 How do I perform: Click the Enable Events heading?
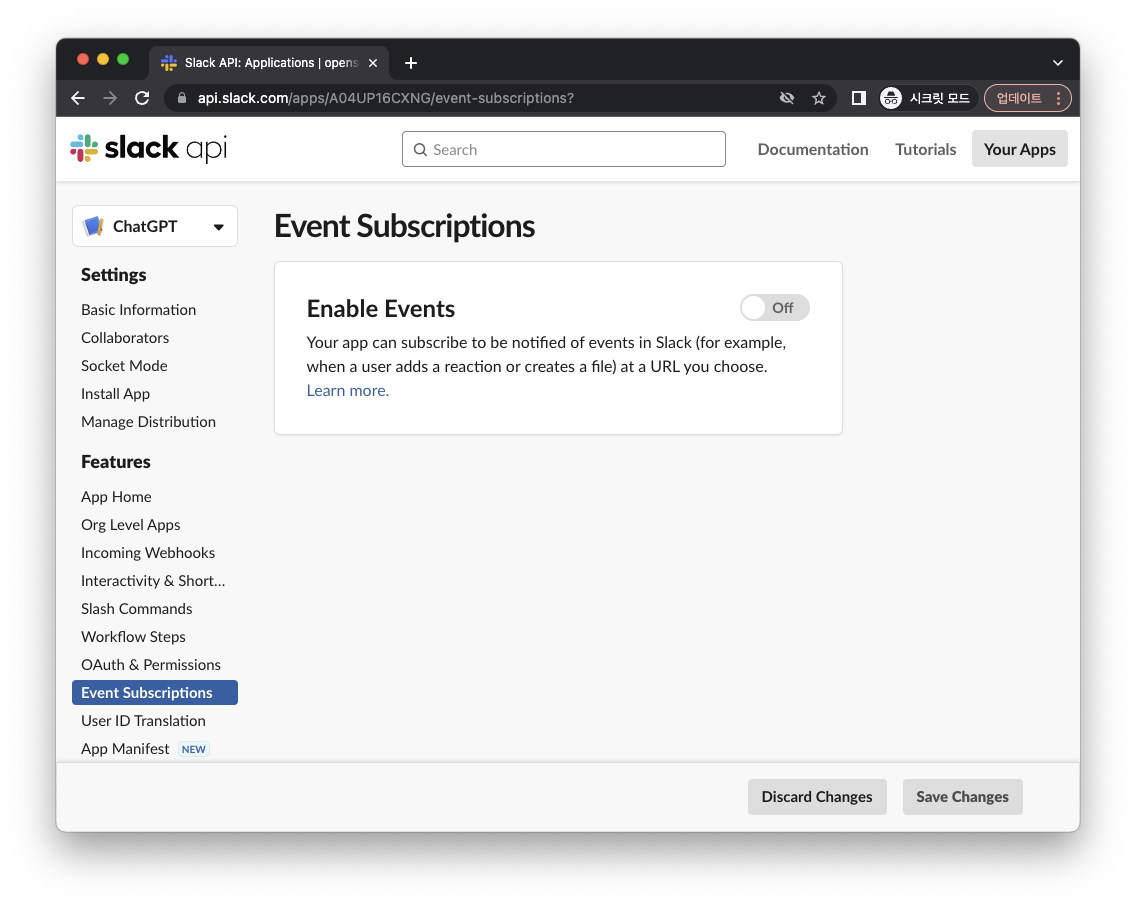point(380,309)
